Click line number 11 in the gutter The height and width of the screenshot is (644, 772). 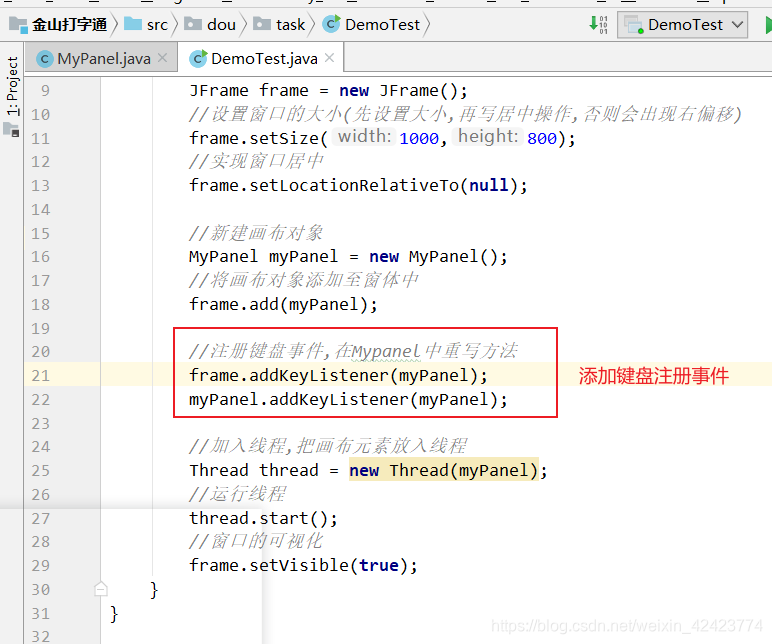point(41,138)
